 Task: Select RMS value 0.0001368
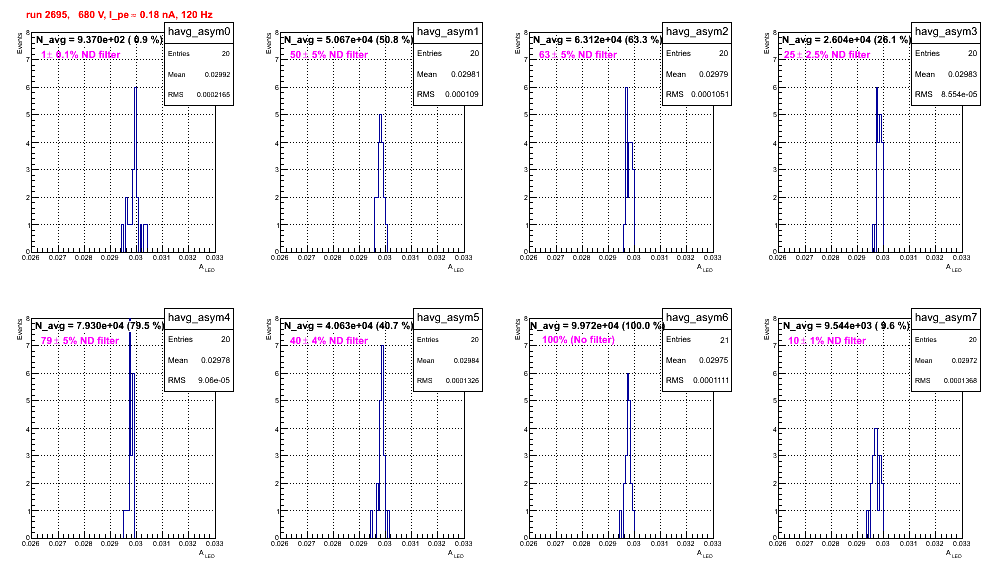960,380
